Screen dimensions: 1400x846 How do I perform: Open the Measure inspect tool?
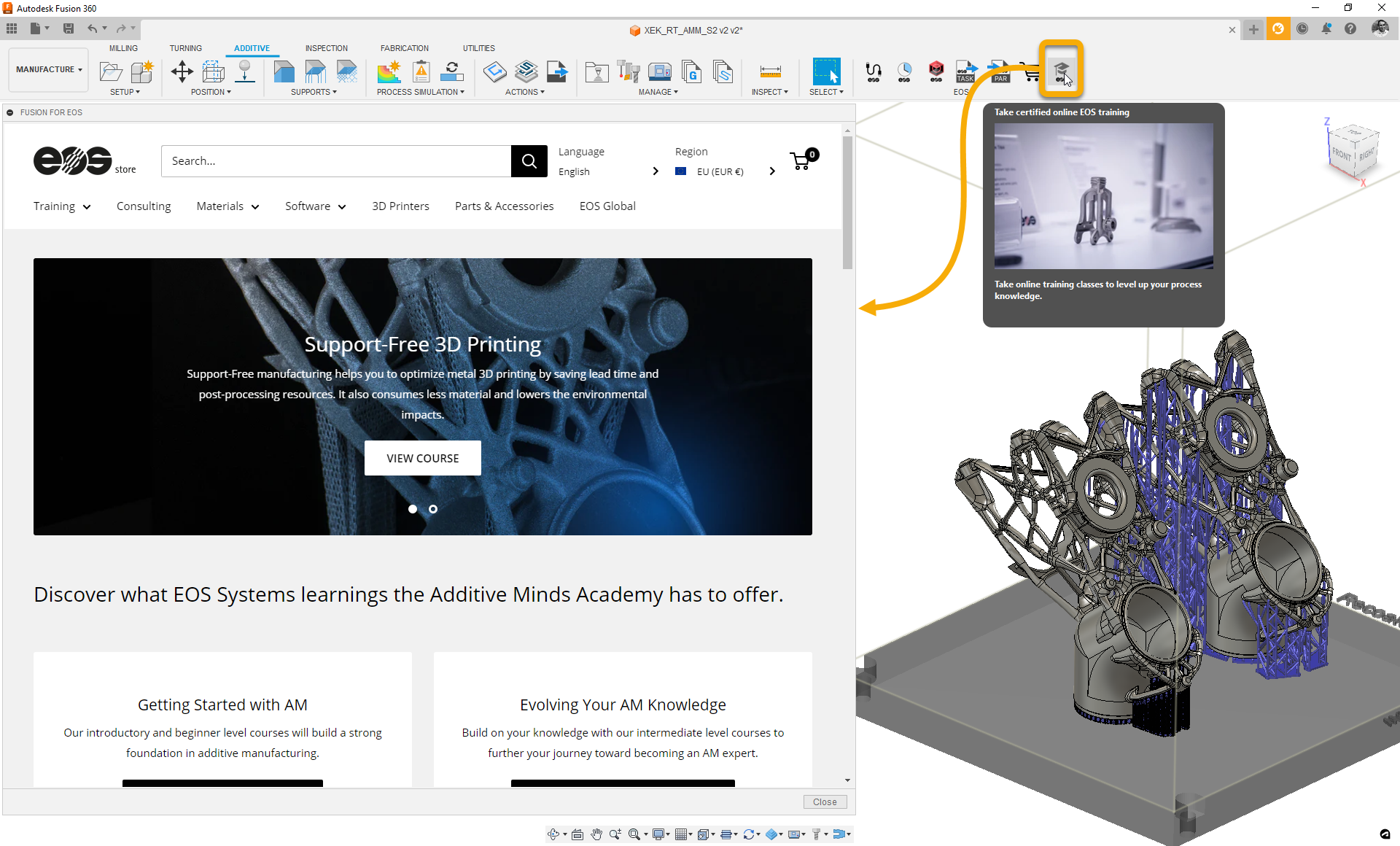click(x=770, y=71)
